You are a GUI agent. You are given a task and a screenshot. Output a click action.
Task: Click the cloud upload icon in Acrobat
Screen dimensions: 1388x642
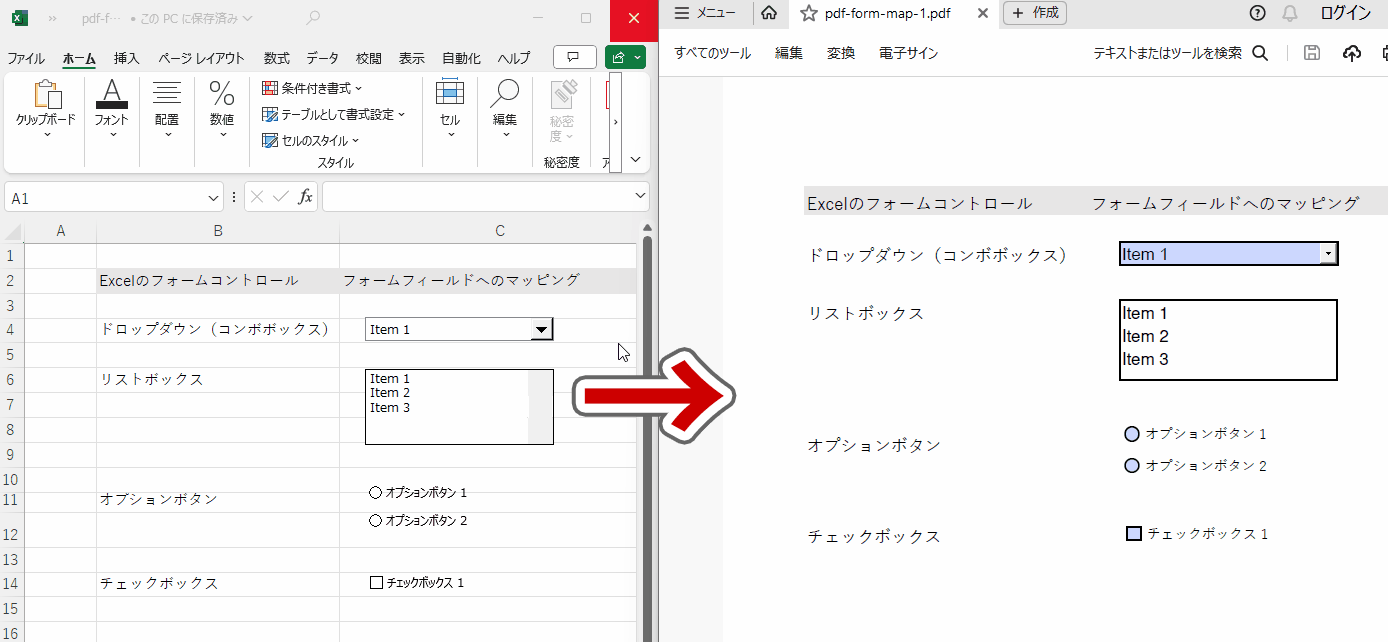1352,53
